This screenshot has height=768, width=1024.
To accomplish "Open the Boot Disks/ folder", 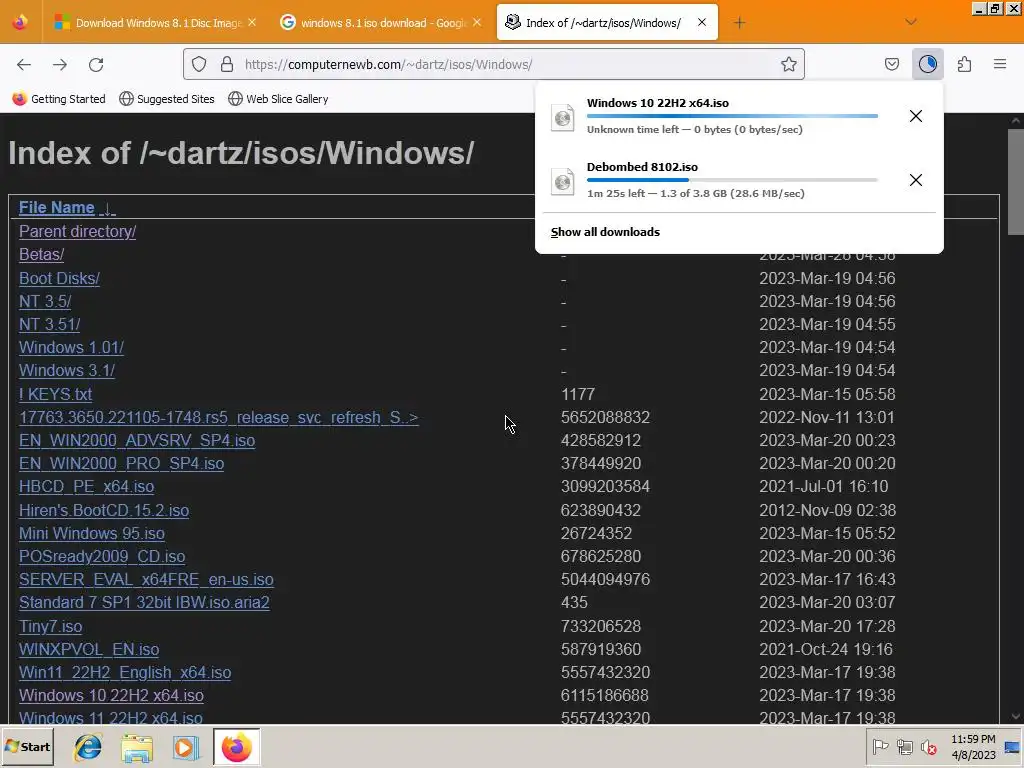I will coord(59,278).
